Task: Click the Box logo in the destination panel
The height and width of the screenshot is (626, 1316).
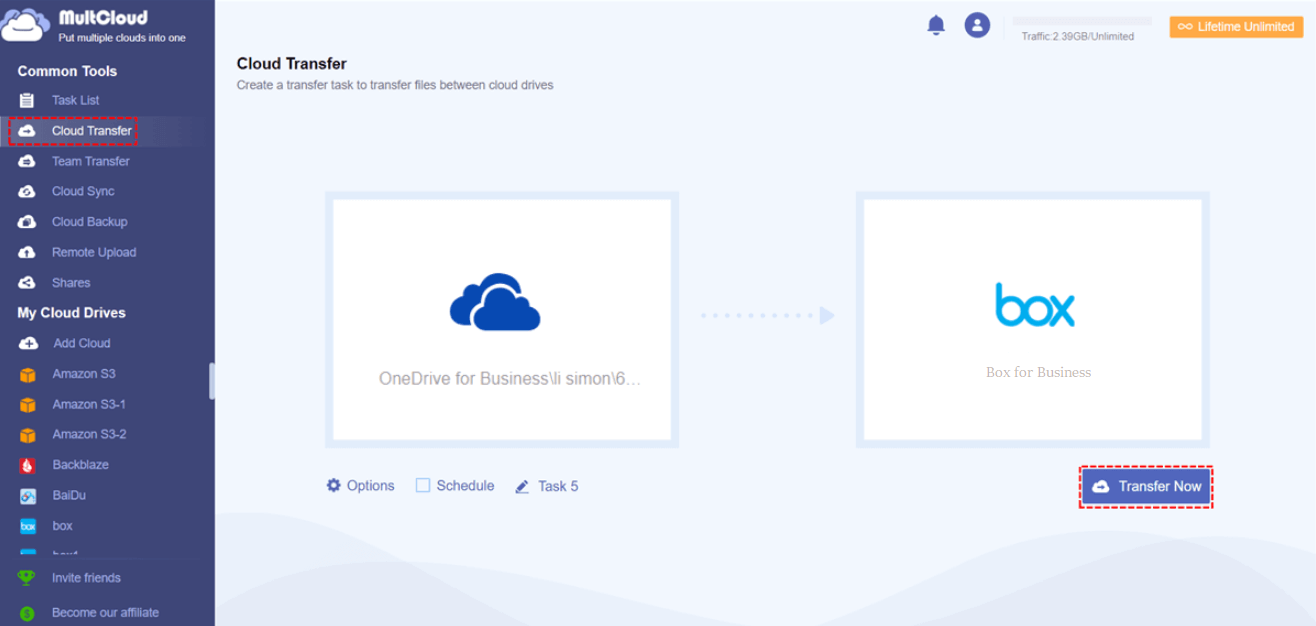Action: 1035,305
